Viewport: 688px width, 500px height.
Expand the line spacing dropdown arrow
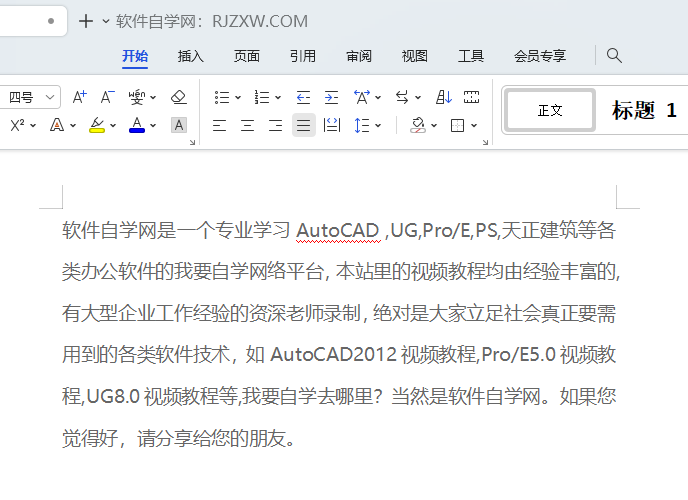[x=378, y=126]
